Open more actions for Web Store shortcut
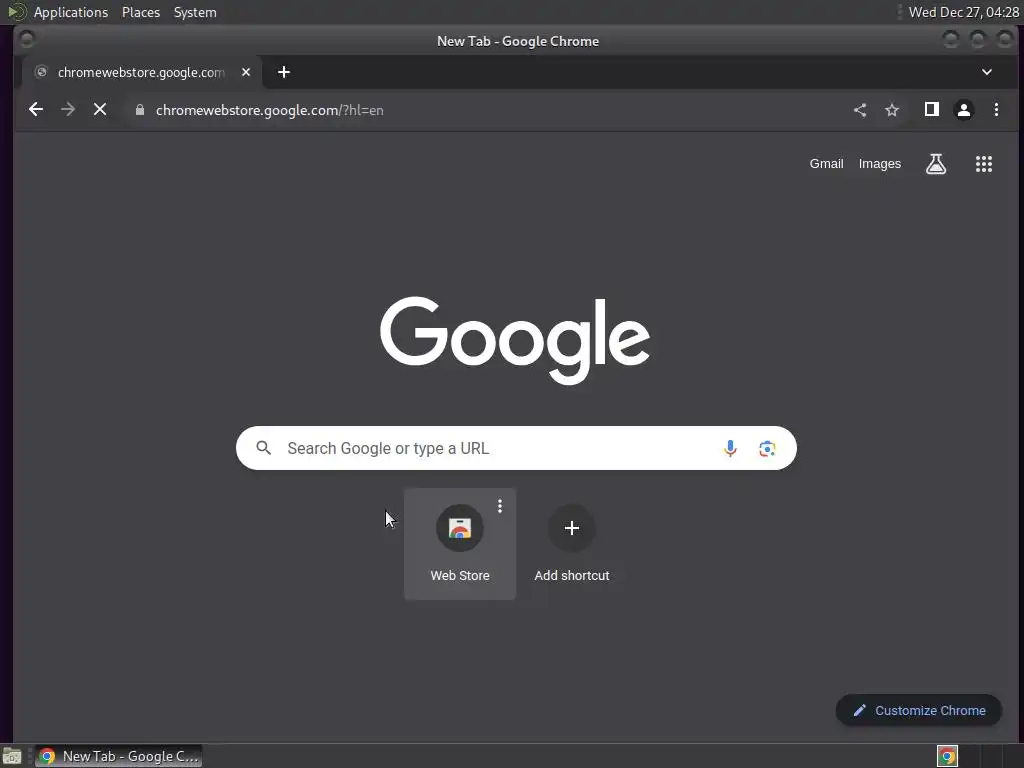 click(500, 506)
